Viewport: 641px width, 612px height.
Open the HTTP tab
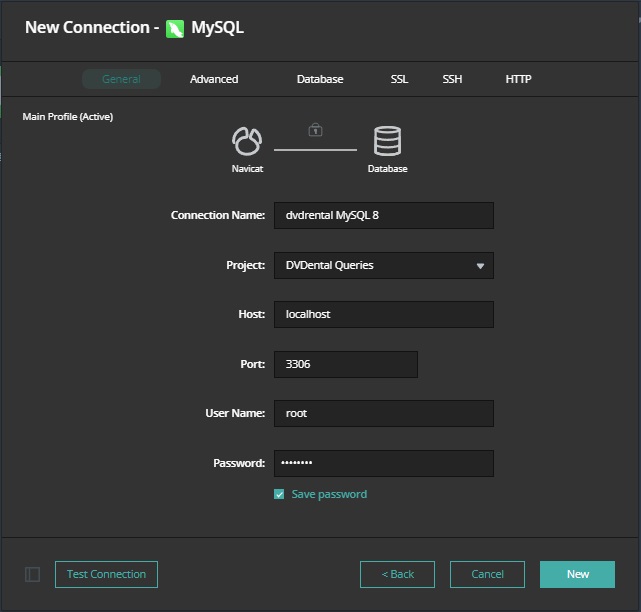point(518,79)
